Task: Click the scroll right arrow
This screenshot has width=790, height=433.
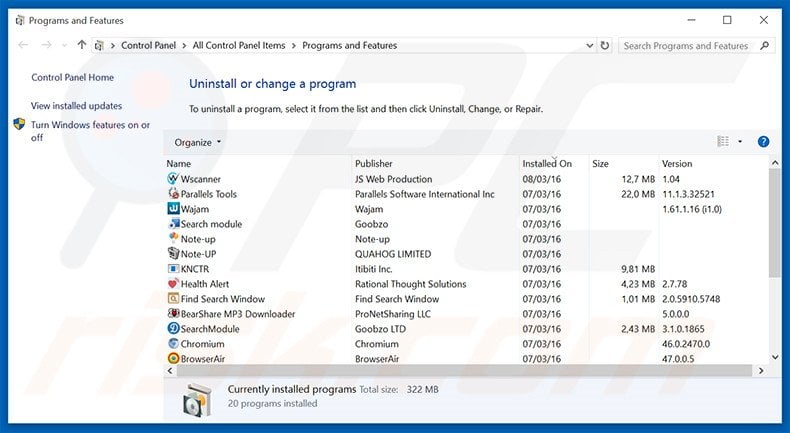Action: pos(761,370)
